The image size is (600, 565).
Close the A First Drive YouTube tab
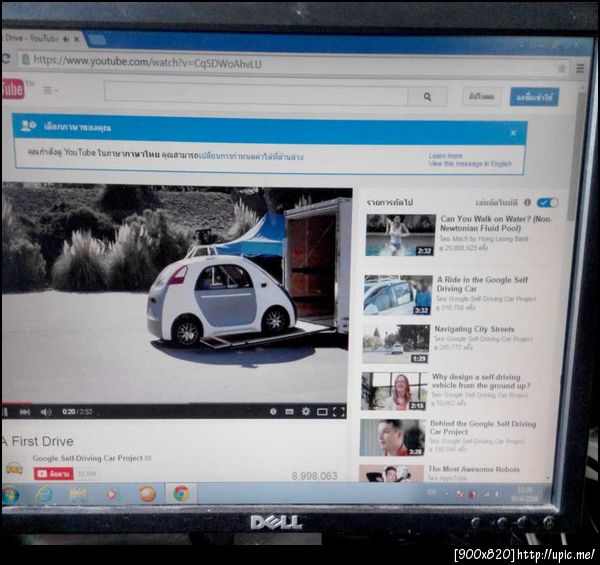point(77,39)
